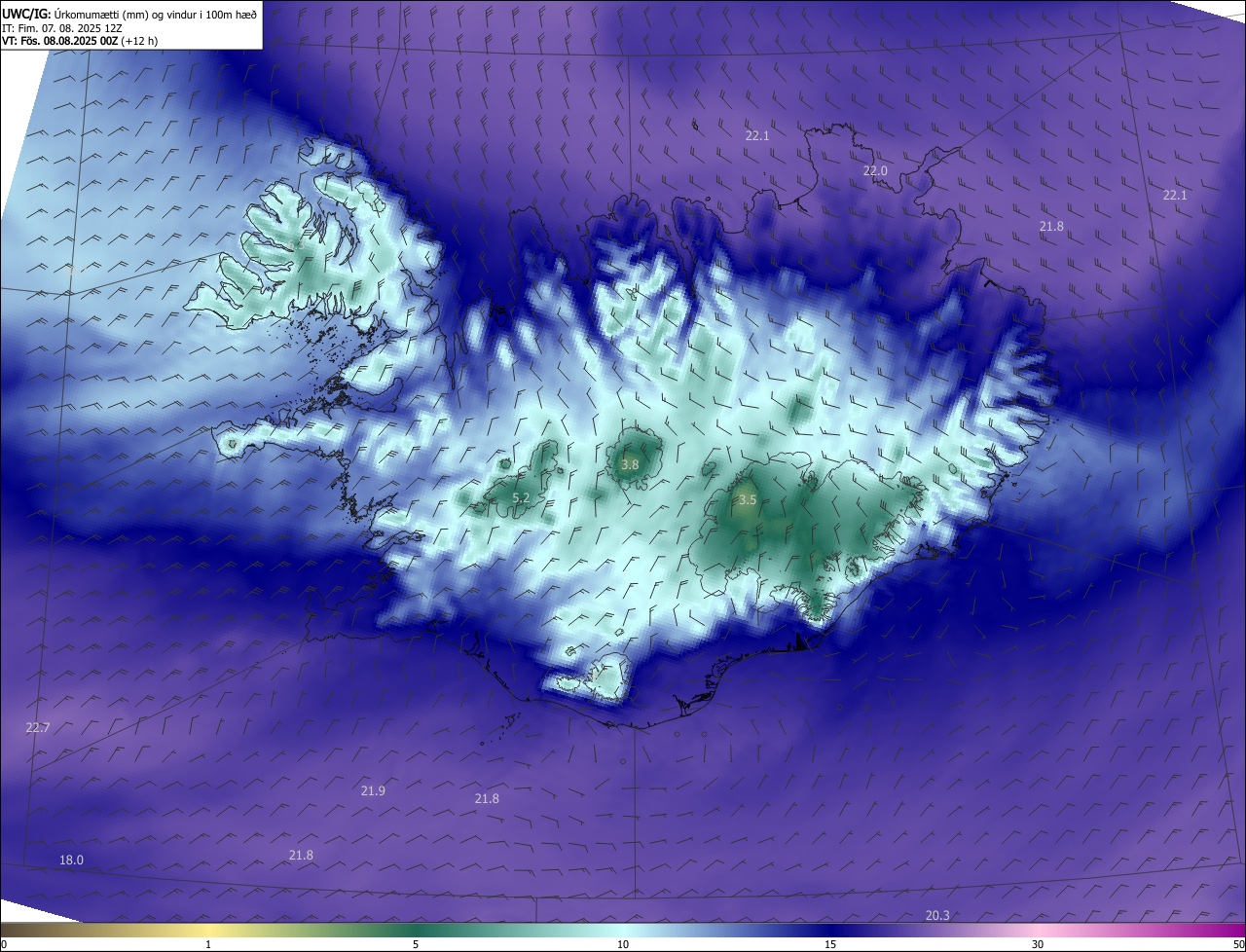Select the 30 tick label on the color scale

(1038, 945)
